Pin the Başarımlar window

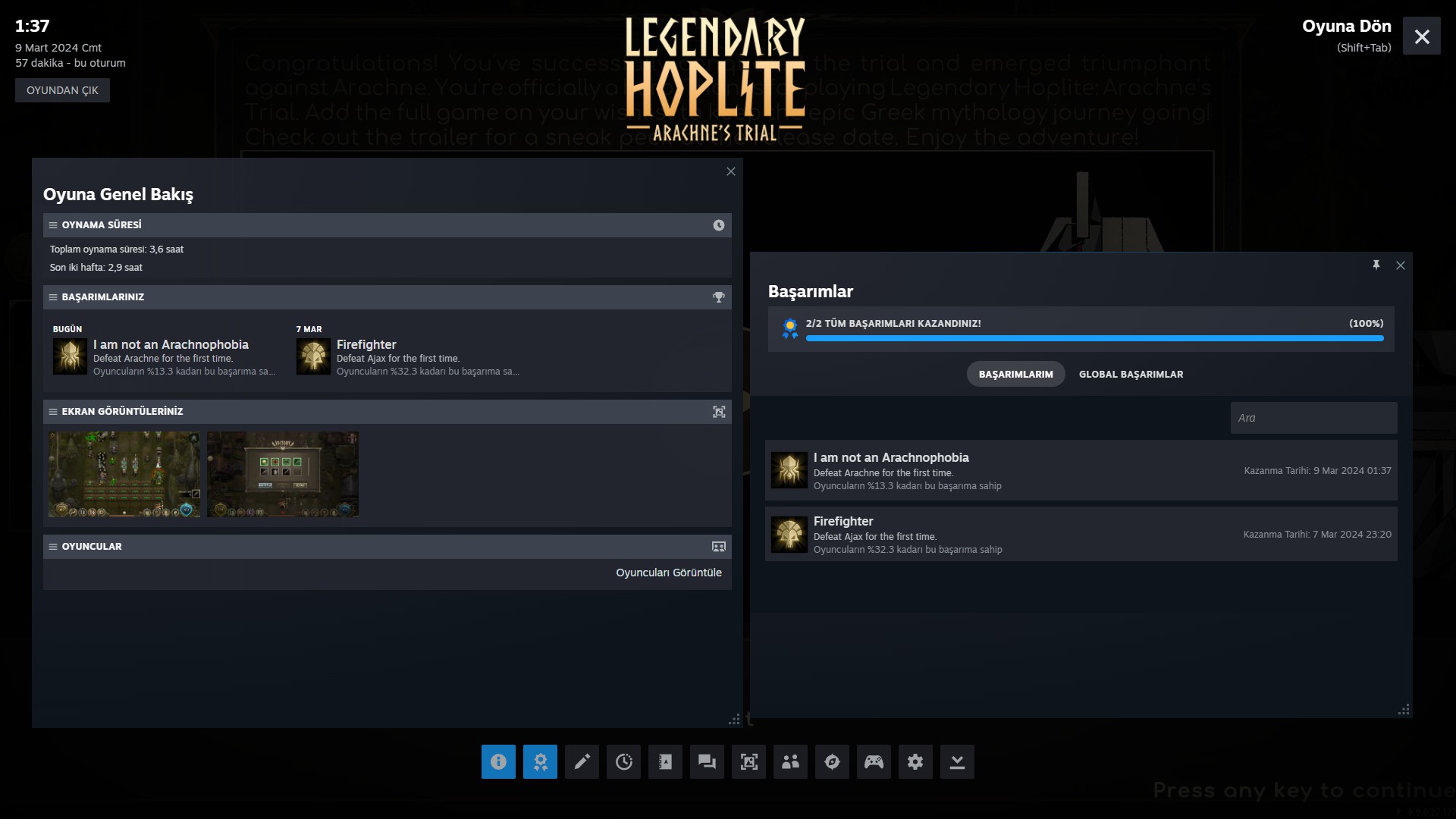tap(1376, 265)
